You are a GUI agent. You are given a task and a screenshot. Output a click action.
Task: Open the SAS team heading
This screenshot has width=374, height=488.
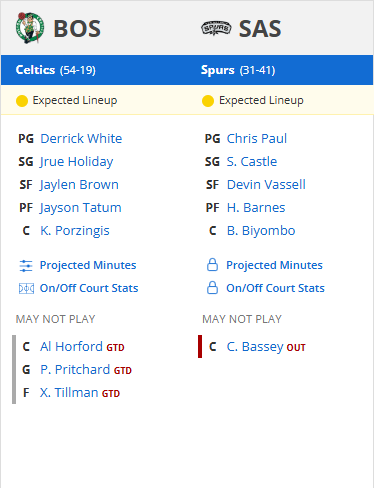[x=260, y=29]
